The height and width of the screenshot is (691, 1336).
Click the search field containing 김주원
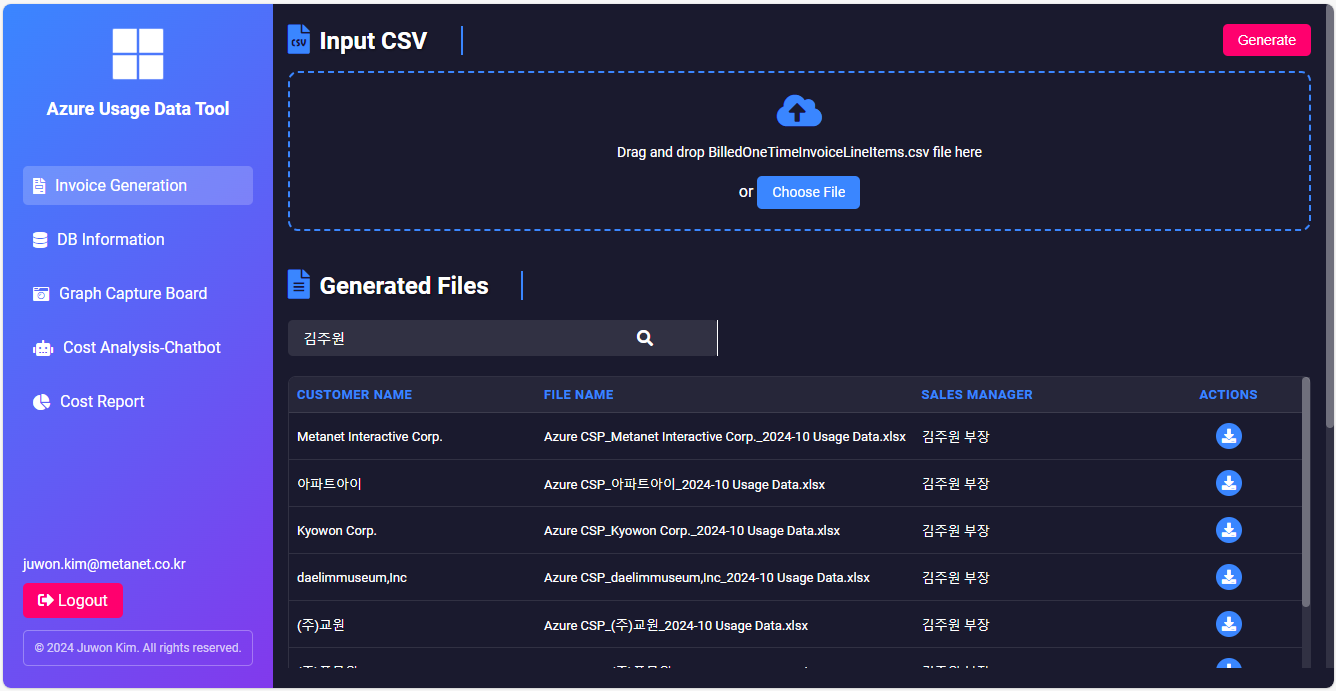(502, 338)
